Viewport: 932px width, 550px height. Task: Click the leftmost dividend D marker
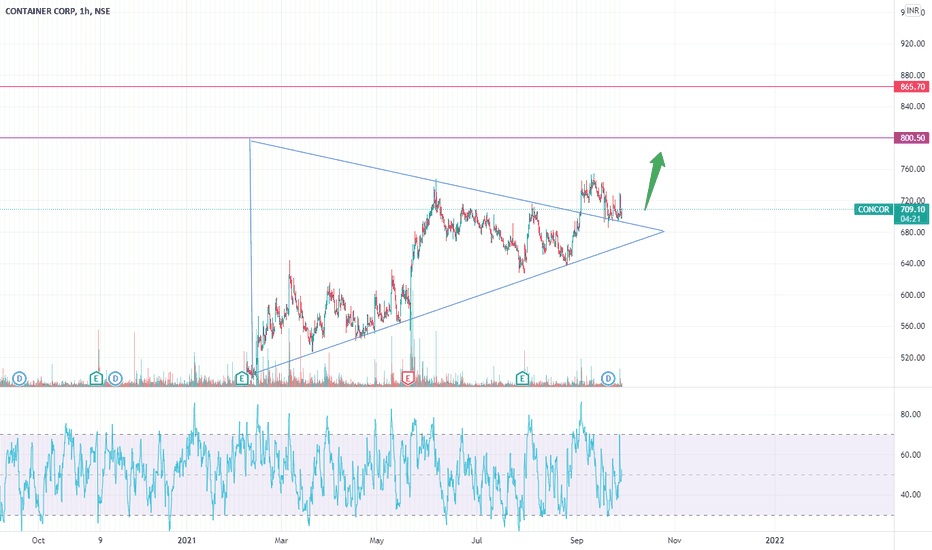[x=20, y=378]
